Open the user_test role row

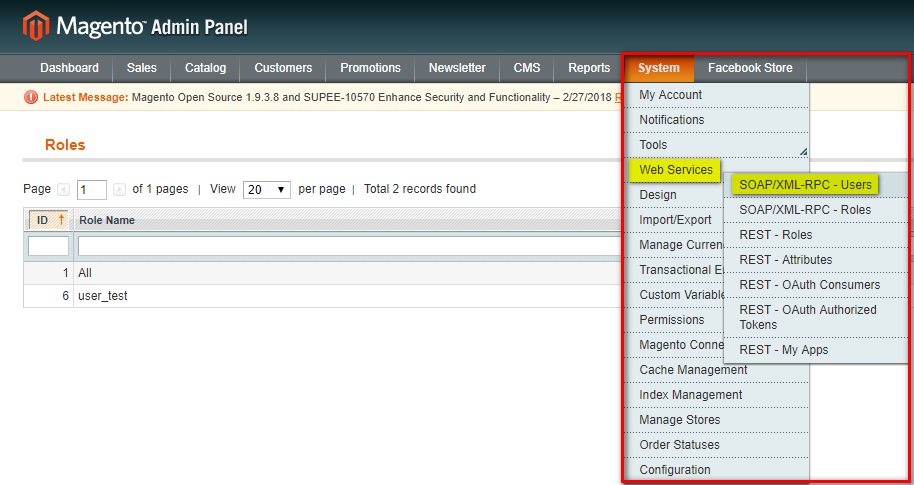tap(104, 296)
